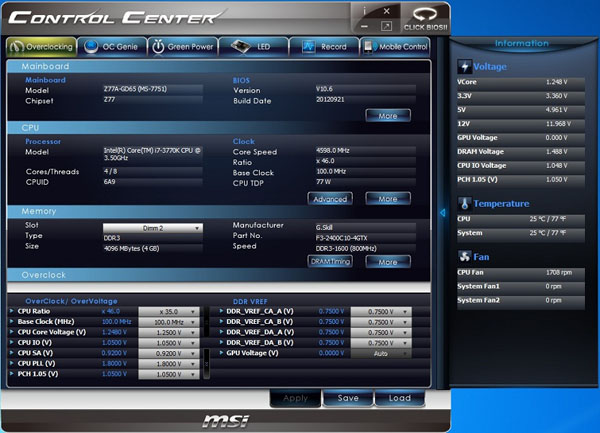Image resolution: width=600 pixels, height=433 pixels.
Task: Open GPU Voltage Auto dropdown
Action: click(381, 353)
